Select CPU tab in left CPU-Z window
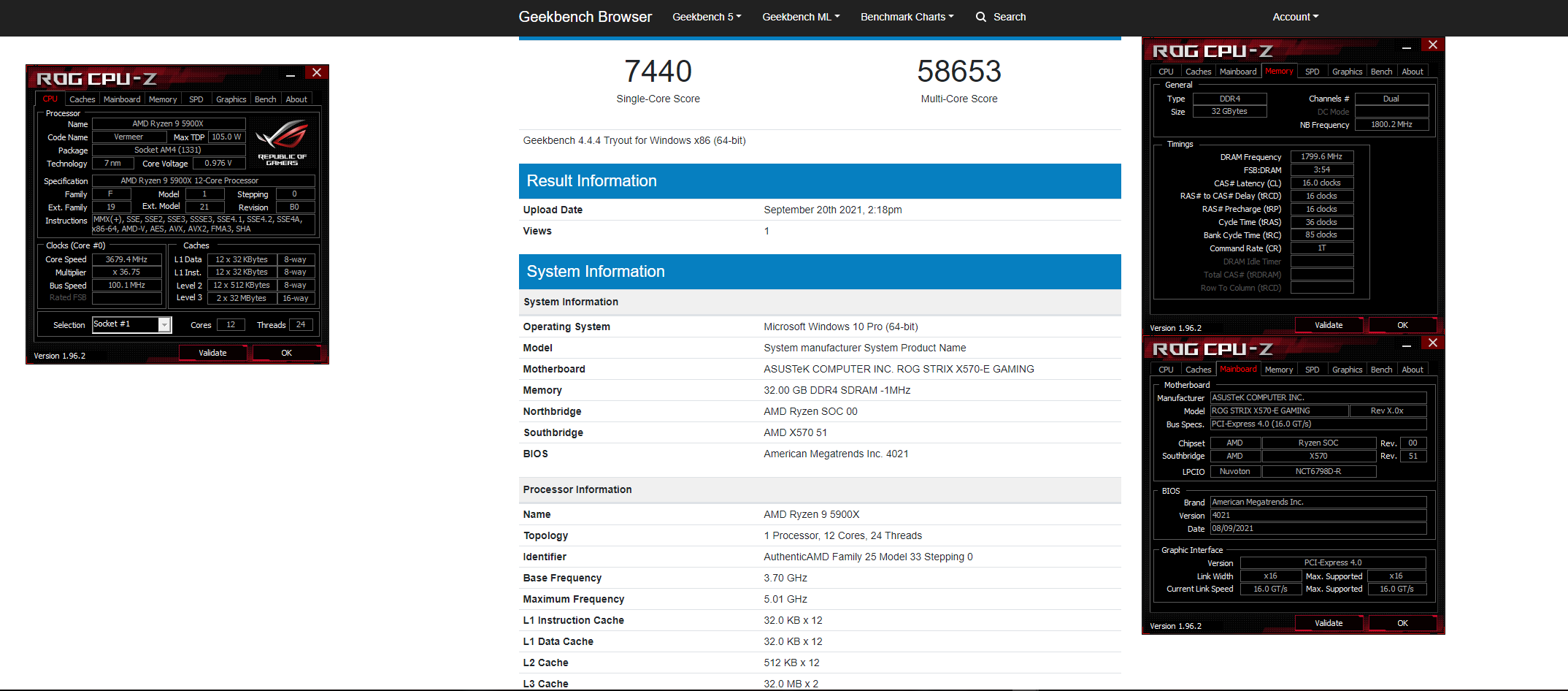Viewport: 1568px width, 691px height. click(50, 99)
